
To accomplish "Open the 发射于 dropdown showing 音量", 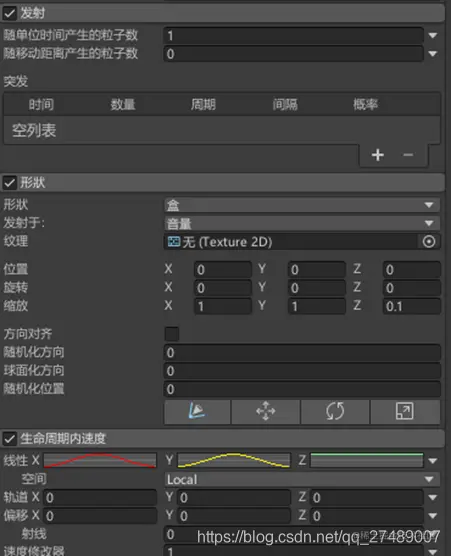I will [302, 223].
